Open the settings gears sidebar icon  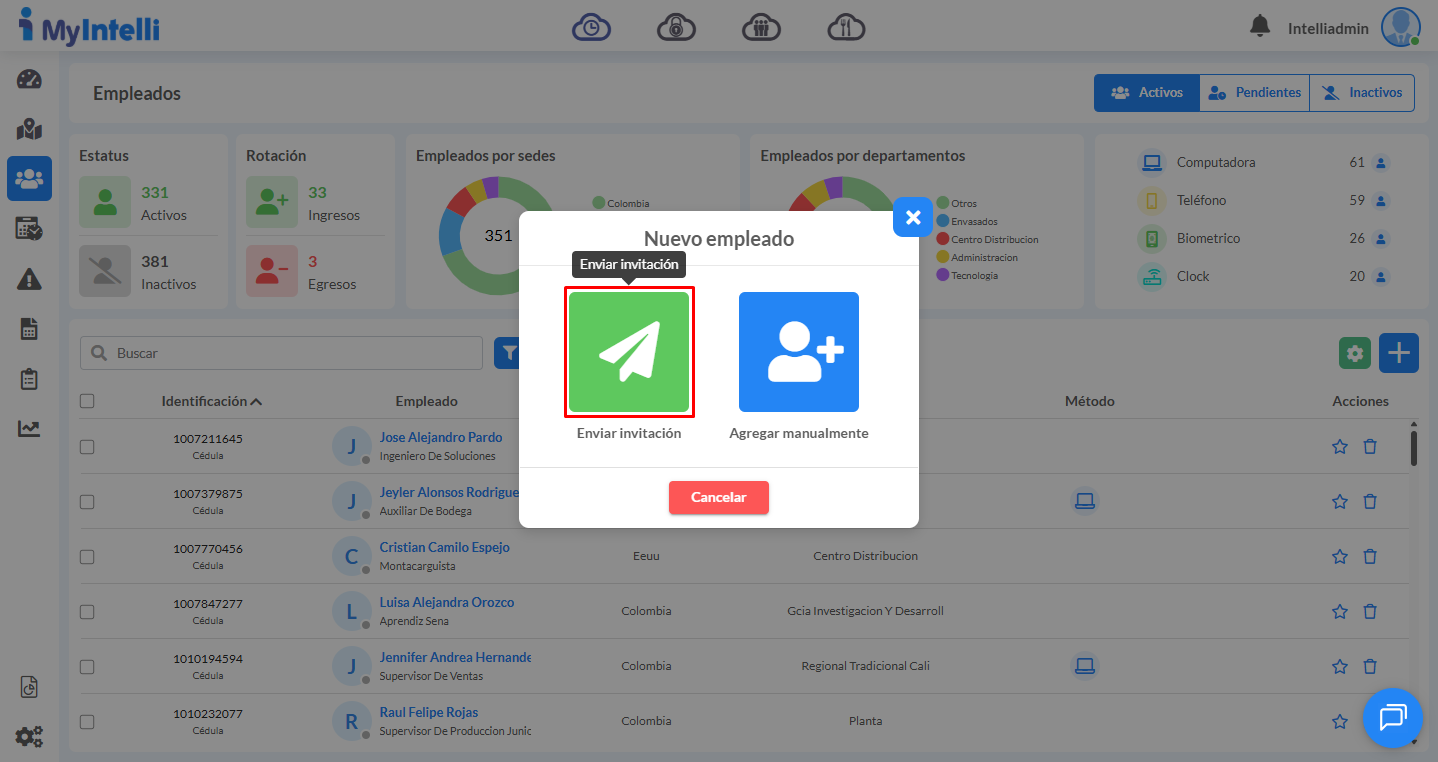tap(29, 737)
